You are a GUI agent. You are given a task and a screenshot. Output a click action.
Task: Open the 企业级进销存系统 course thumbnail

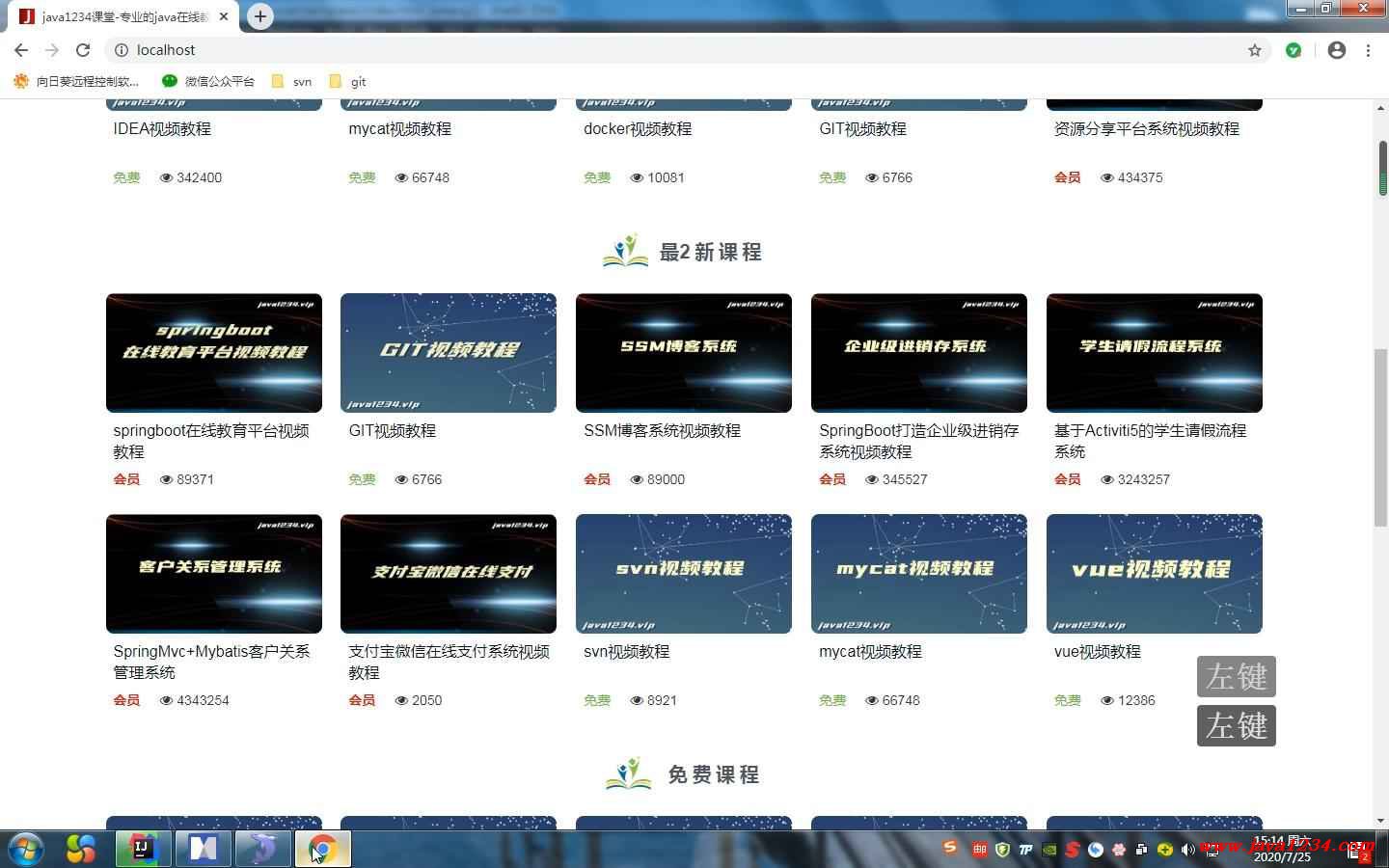pyautogui.click(x=919, y=353)
